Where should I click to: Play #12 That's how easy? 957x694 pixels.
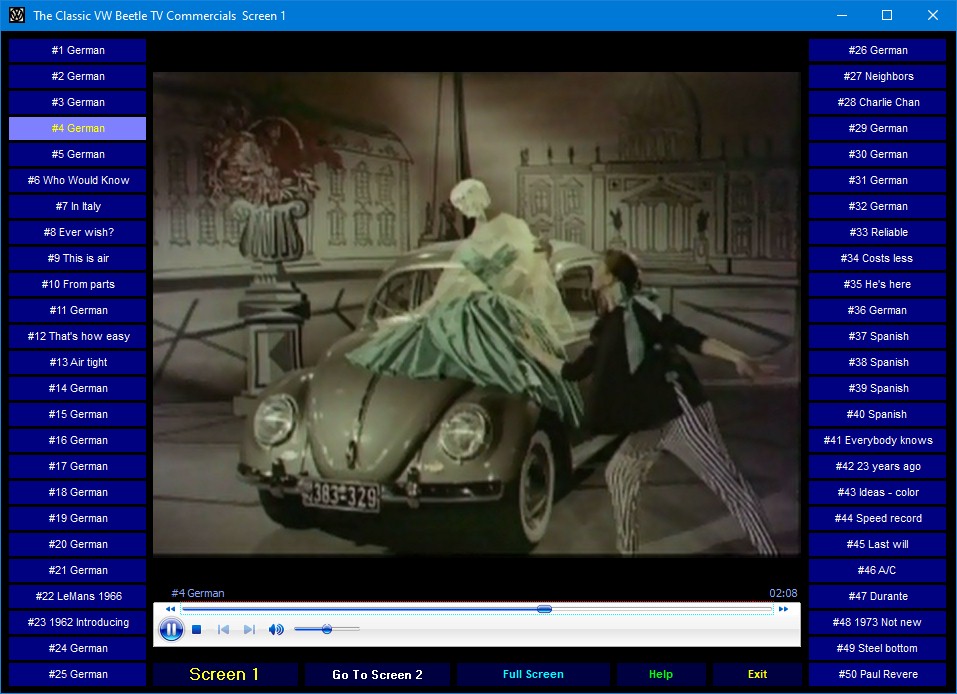click(x=78, y=336)
